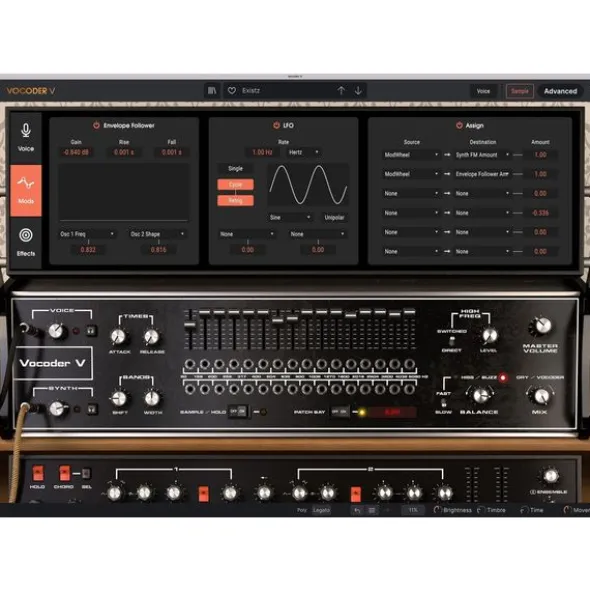590x591 pixels.
Task: Click the first band level fader
Action: point(190,324)
